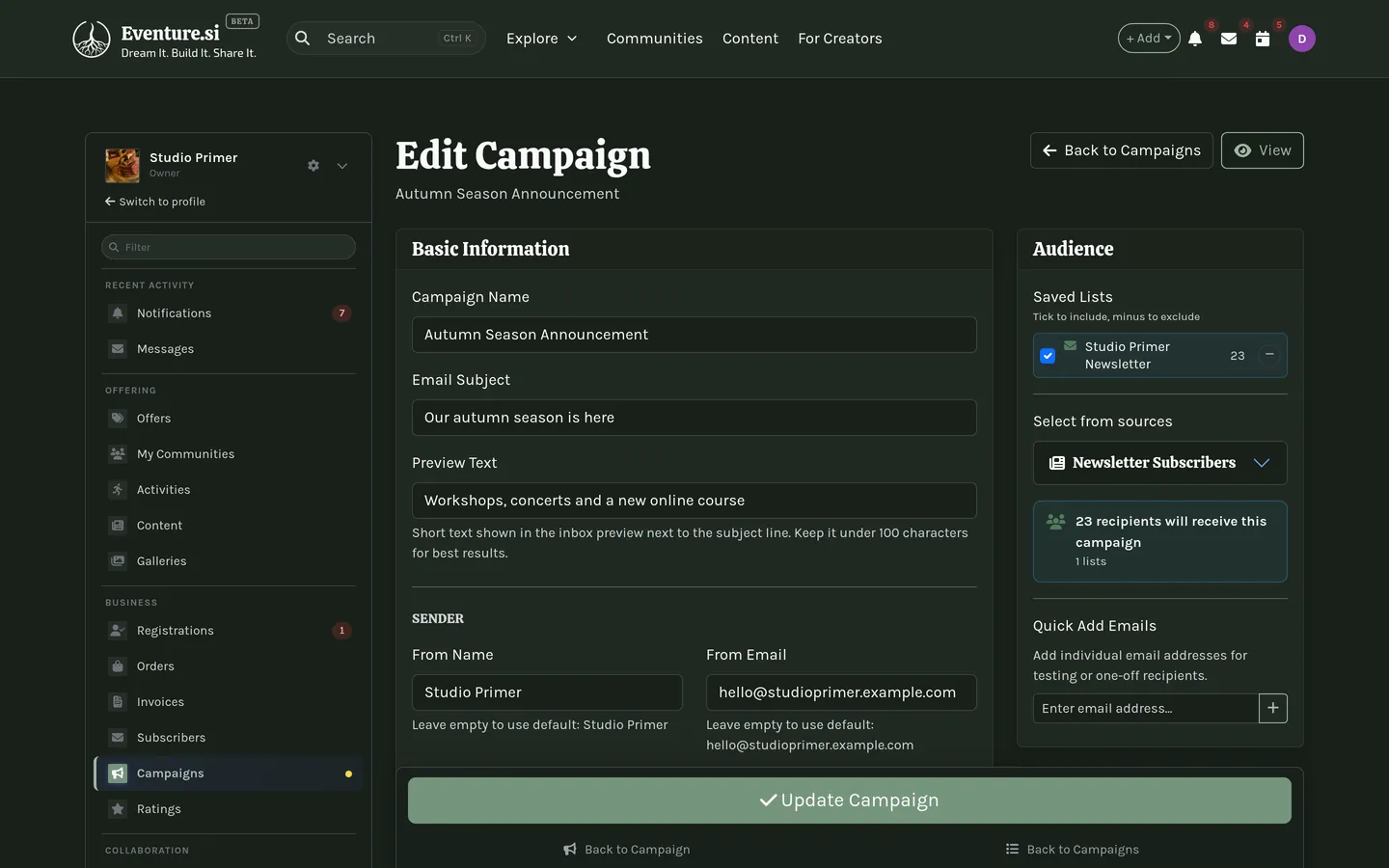The image size is (1389, 868).
Task: Click the Galleries images icon
Action: click(x=118, y=561)
